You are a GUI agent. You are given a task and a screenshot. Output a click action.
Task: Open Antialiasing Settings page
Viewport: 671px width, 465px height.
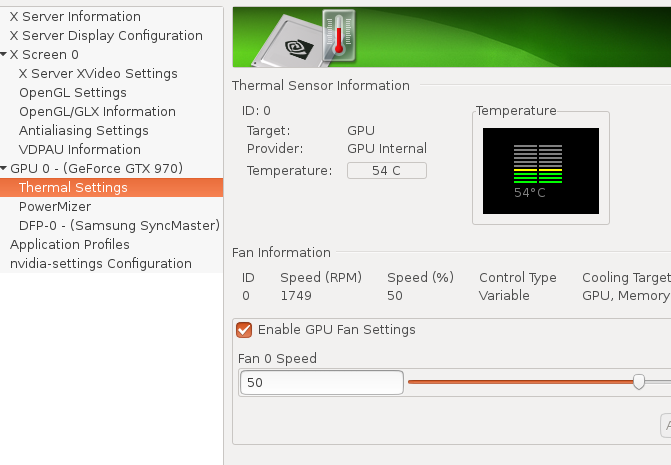[83, 130]
